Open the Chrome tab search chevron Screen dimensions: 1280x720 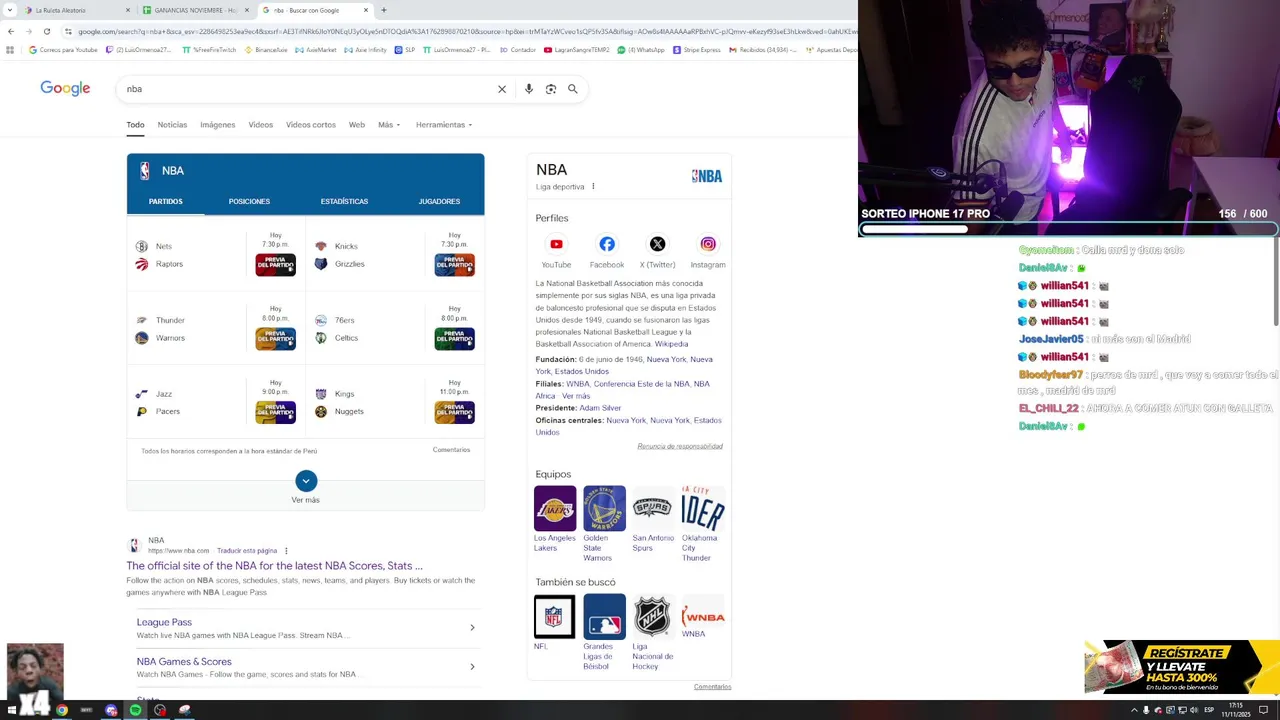(9, 10)
